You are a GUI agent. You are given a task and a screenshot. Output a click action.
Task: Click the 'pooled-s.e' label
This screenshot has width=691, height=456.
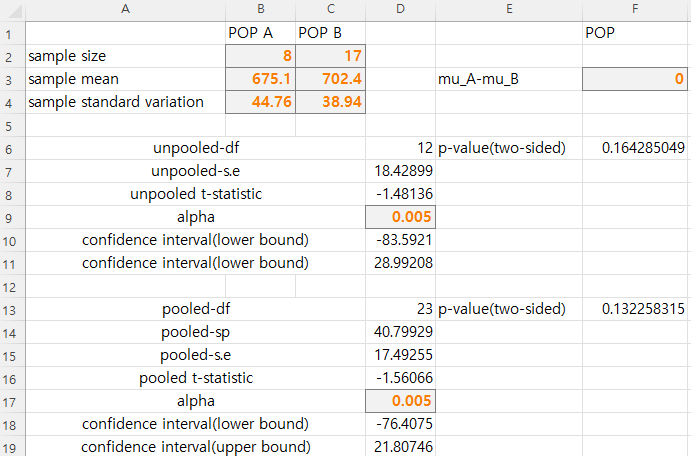coord(196,355)
